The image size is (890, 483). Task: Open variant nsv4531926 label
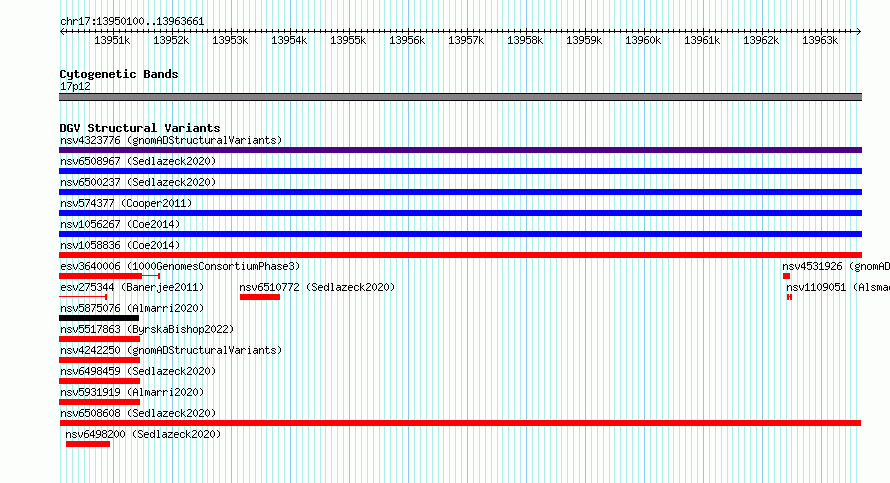tap(836, 266)
